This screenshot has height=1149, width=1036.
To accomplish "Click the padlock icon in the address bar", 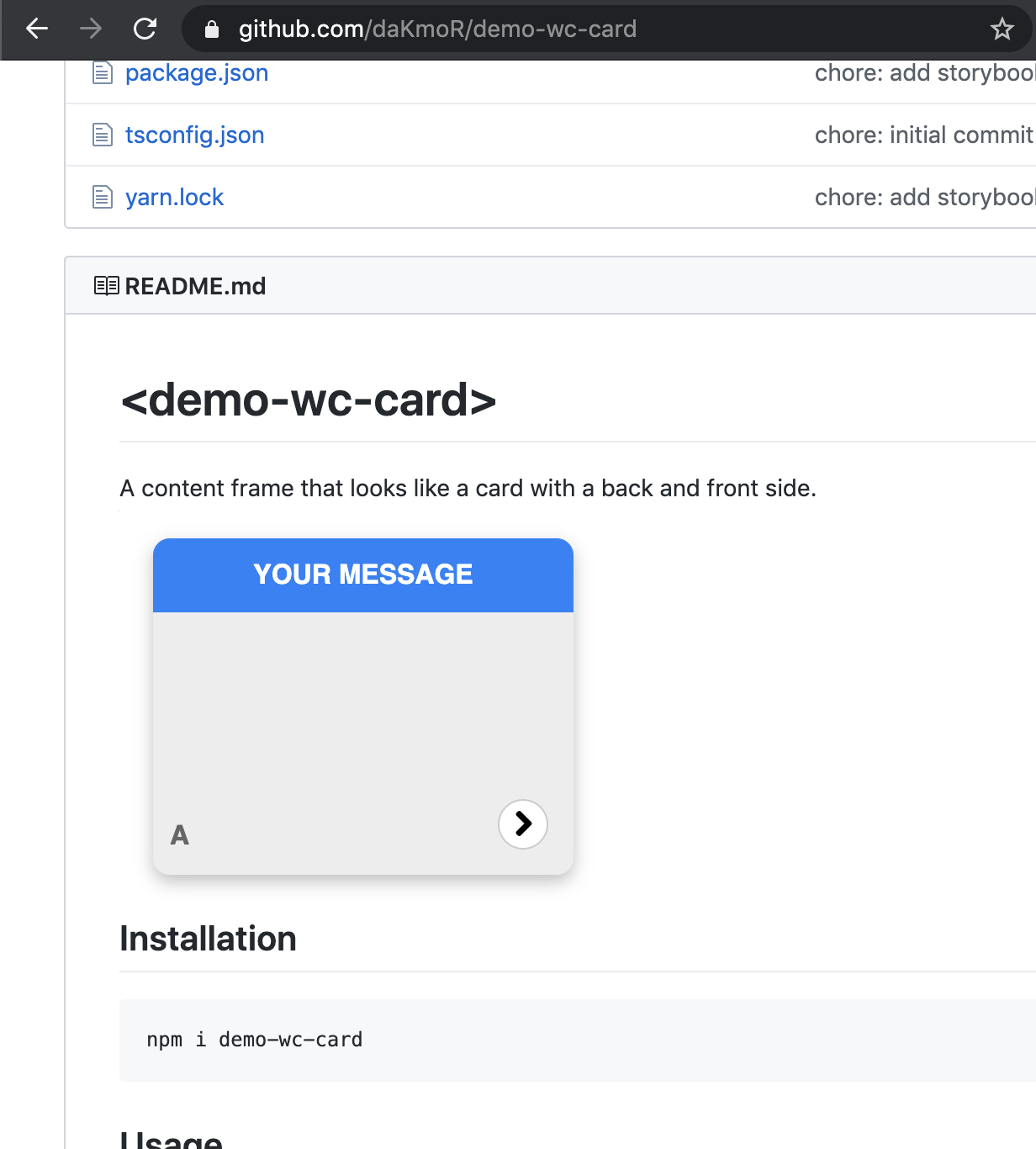I will [214, 29].
